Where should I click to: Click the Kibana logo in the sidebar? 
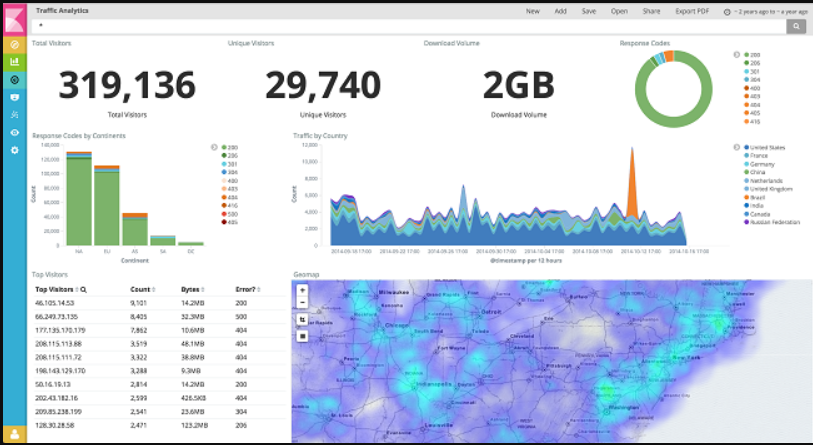pyautogui.click(x=15, y=20)
